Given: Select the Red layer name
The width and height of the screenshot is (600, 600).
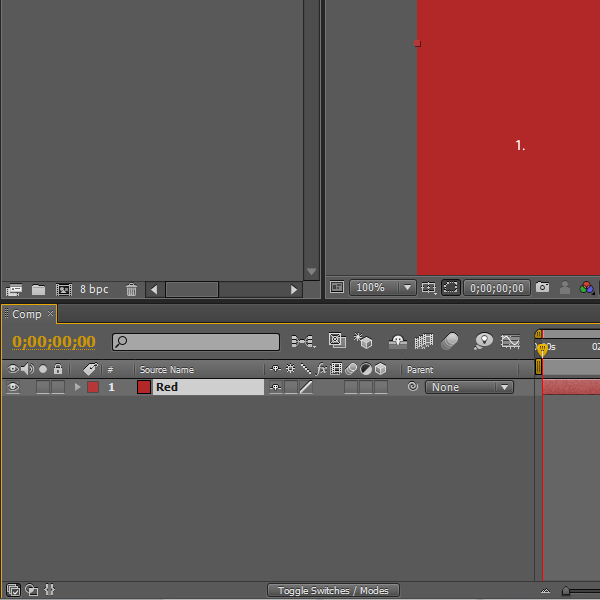Looking at the screenshot, I should (x=208, y=387).
